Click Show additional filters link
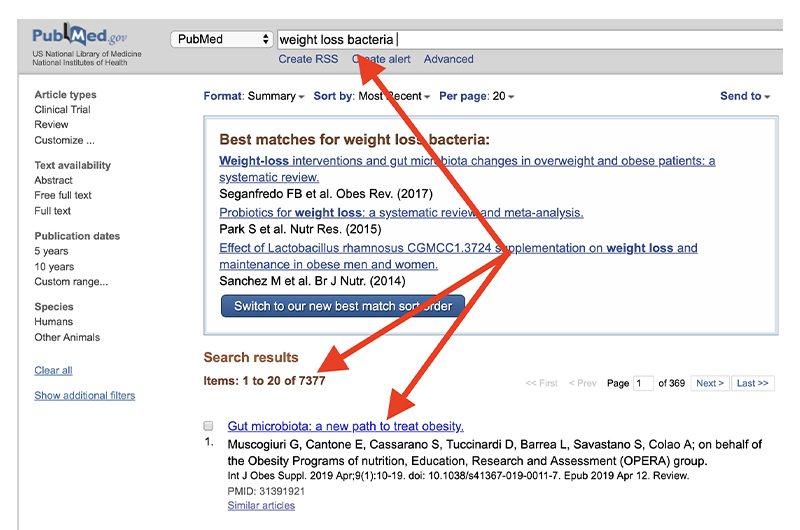 click(84, 396)
